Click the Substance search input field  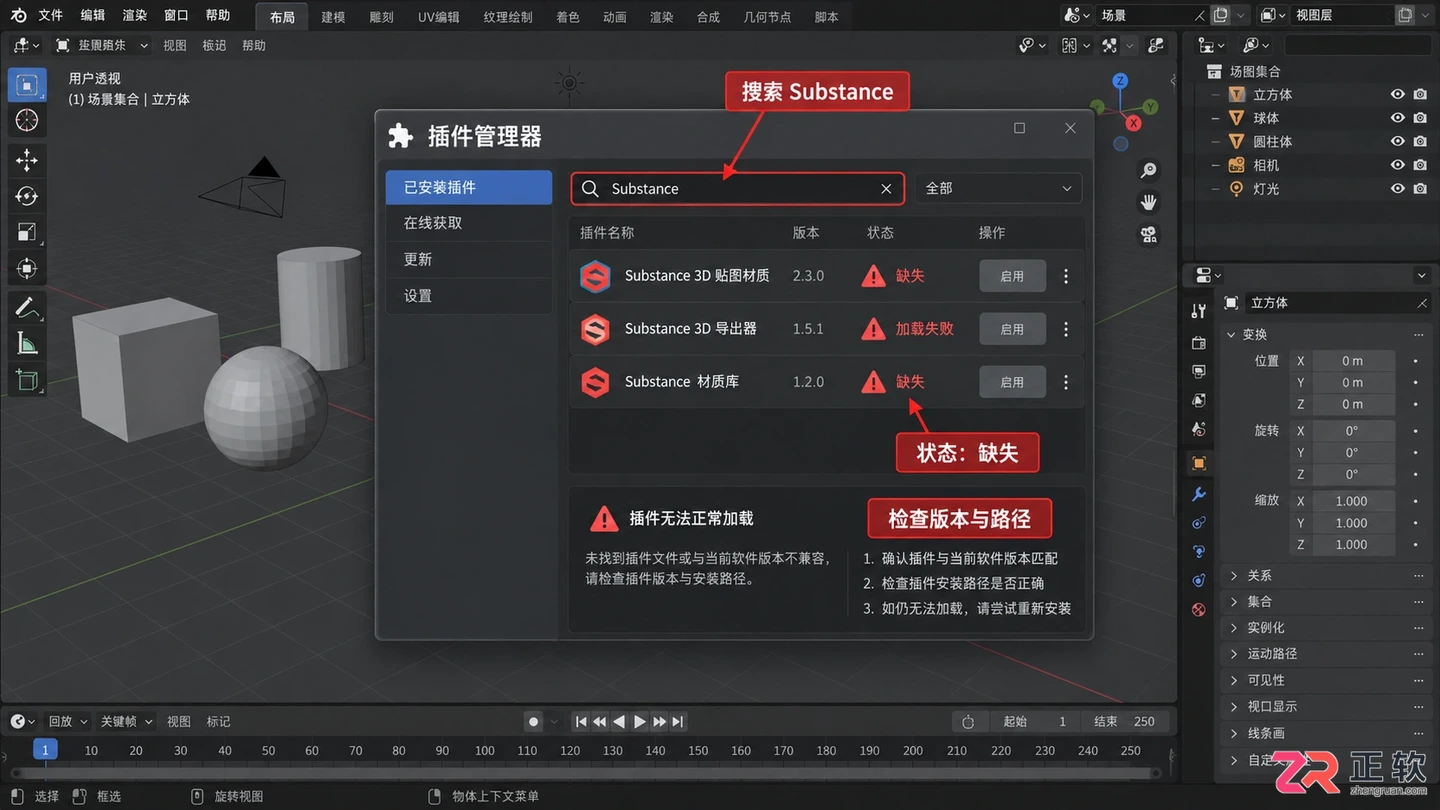pos(738,188)
